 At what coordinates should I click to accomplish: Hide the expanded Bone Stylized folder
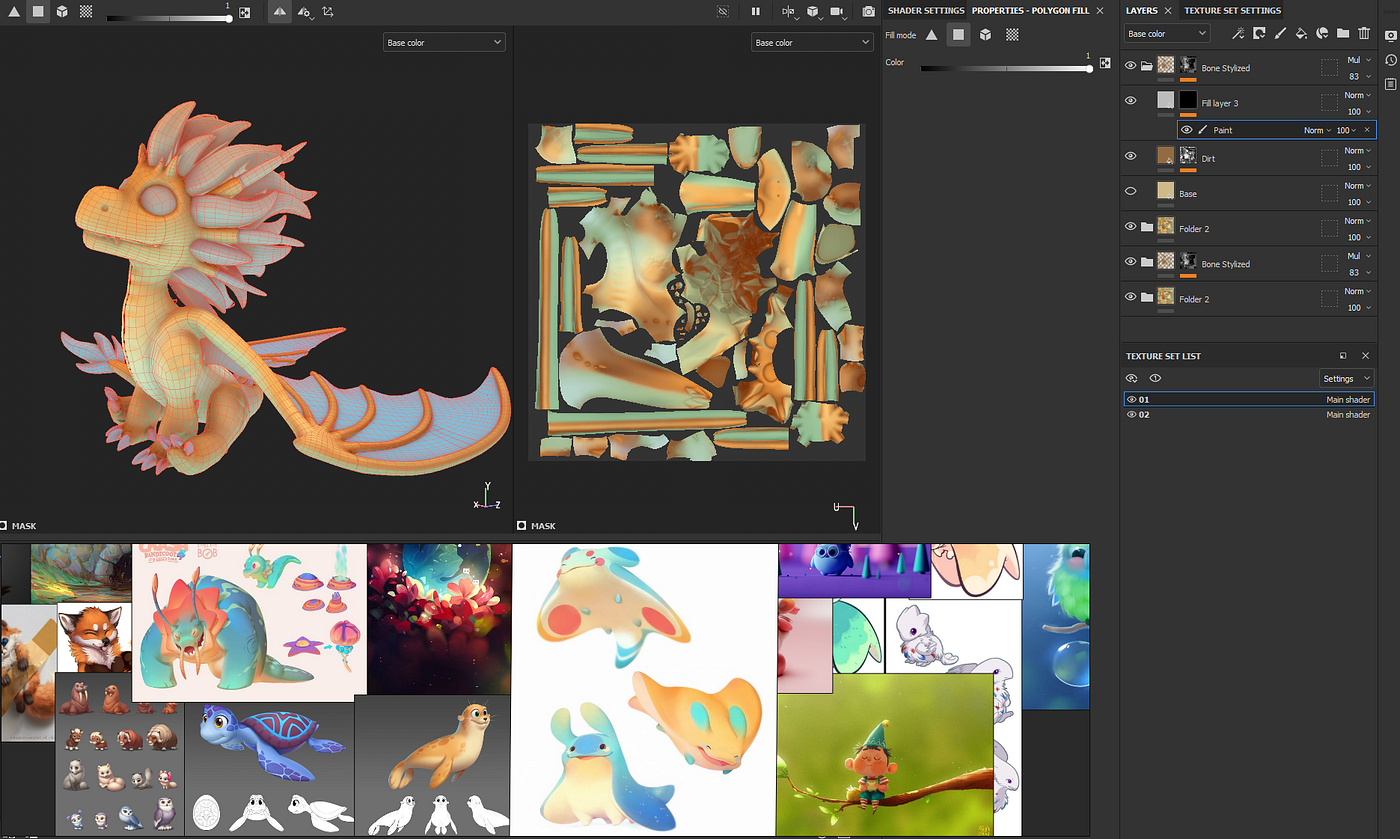click(x=1131, y=66)
